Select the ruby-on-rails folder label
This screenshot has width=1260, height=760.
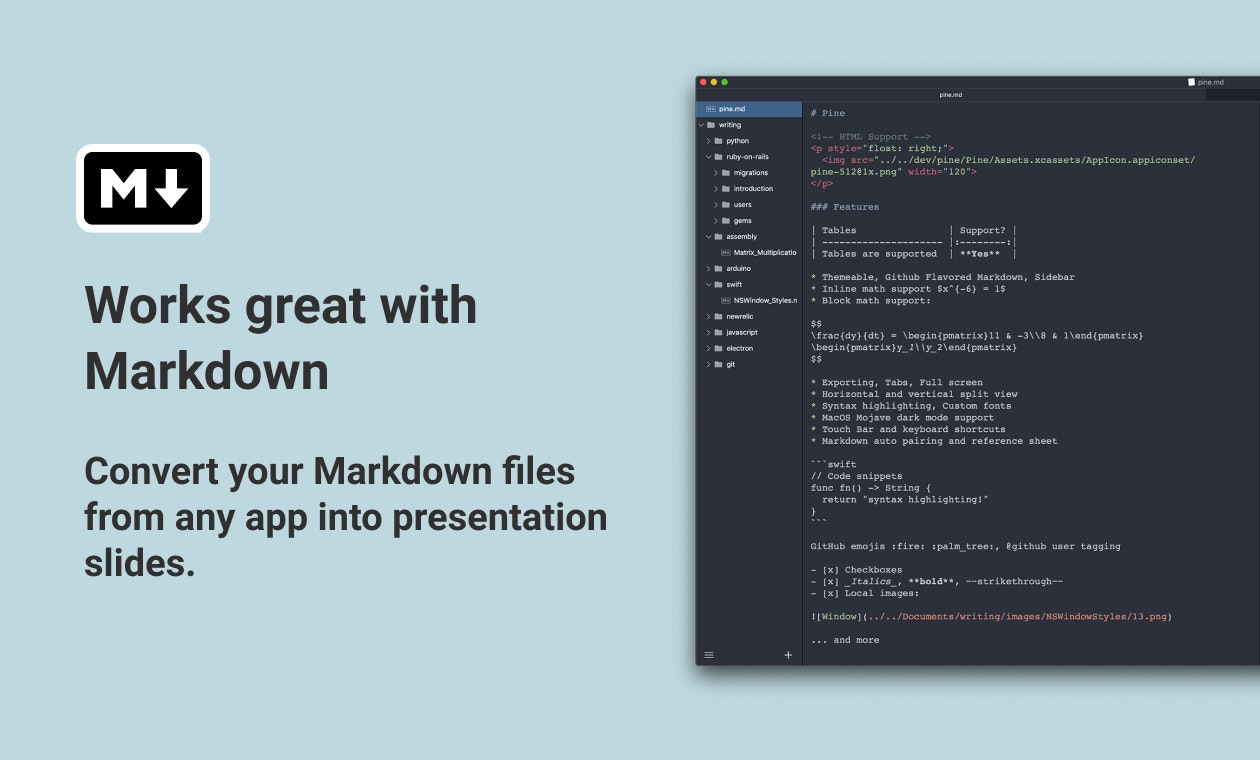[x=746, y=157]
